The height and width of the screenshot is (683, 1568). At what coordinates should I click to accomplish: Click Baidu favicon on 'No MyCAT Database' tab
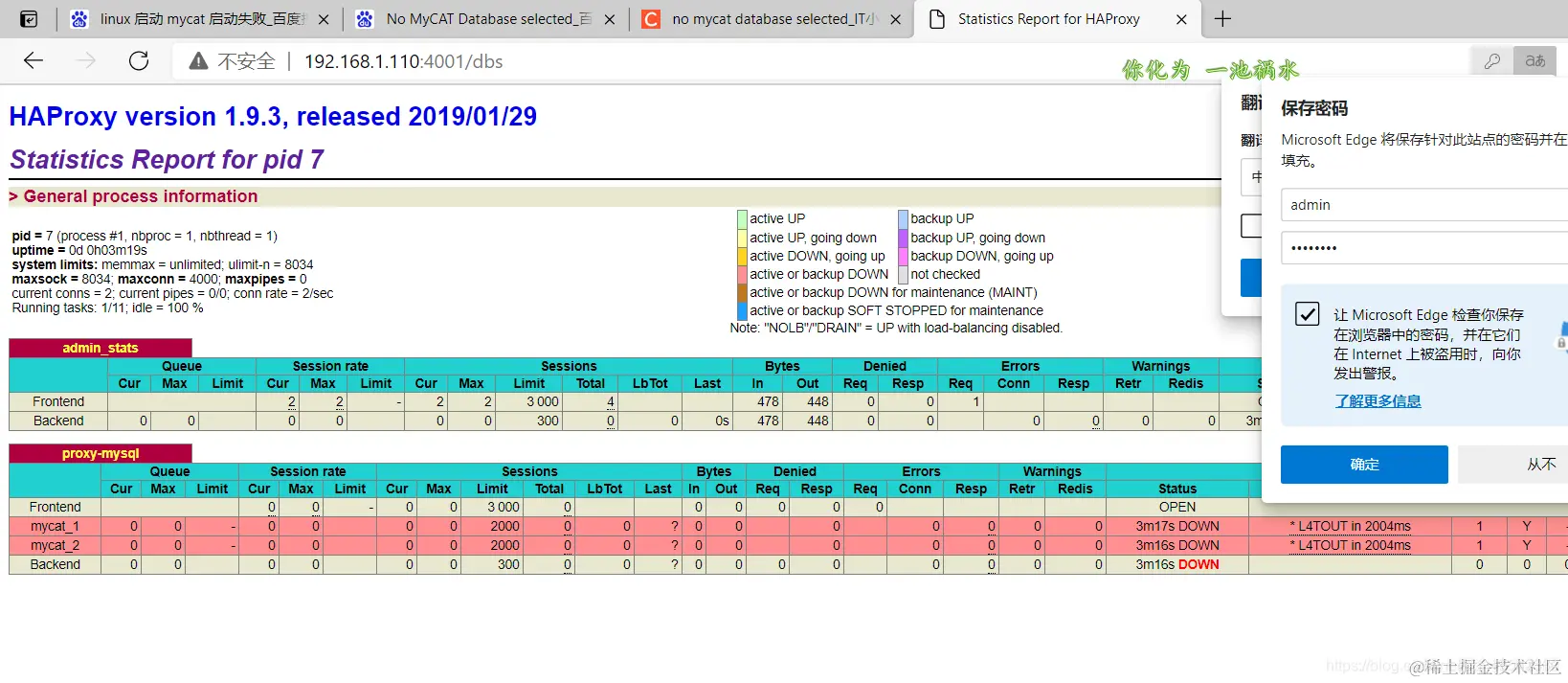coord(365,19)
